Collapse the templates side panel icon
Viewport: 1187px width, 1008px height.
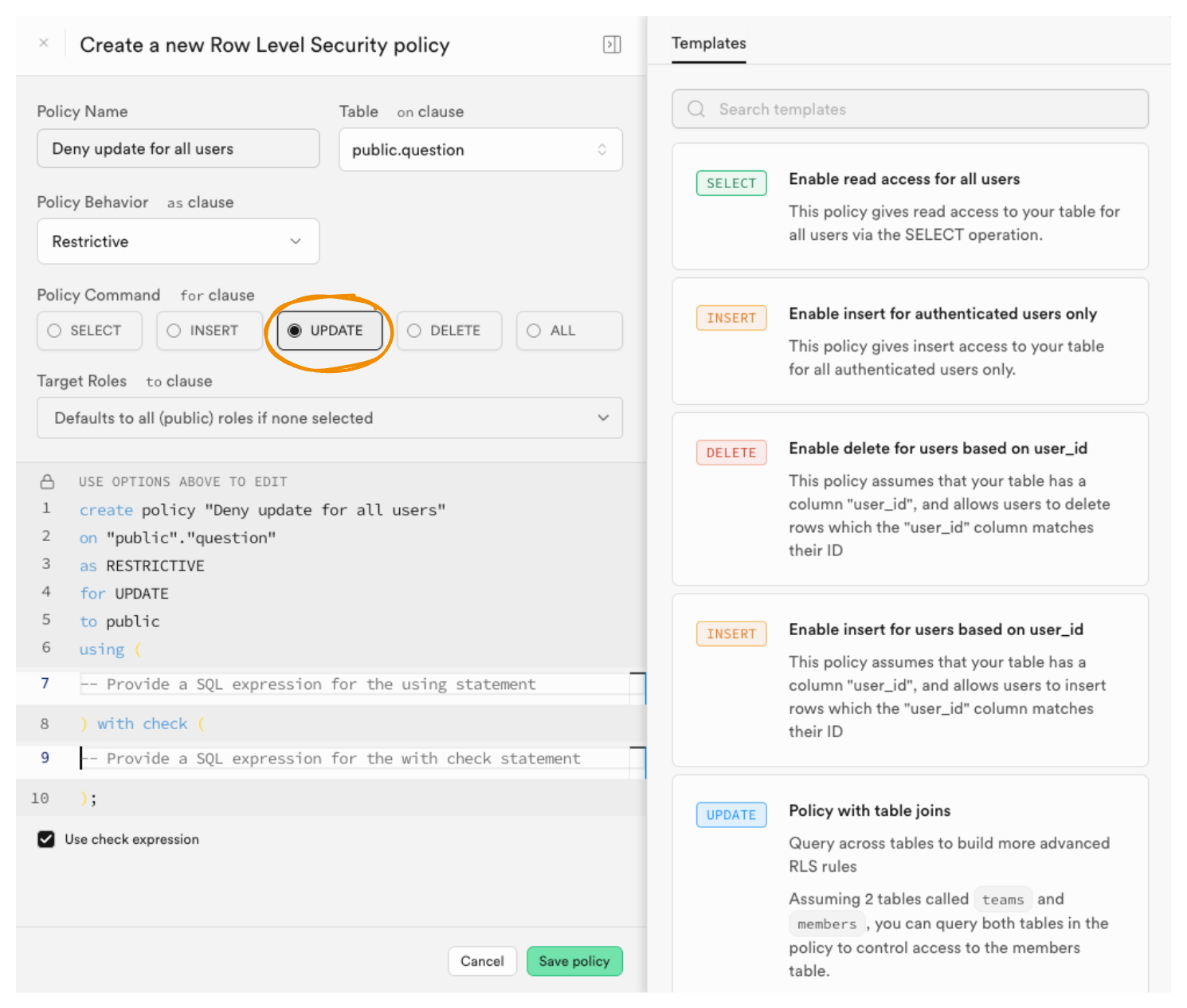coord(611,45)
